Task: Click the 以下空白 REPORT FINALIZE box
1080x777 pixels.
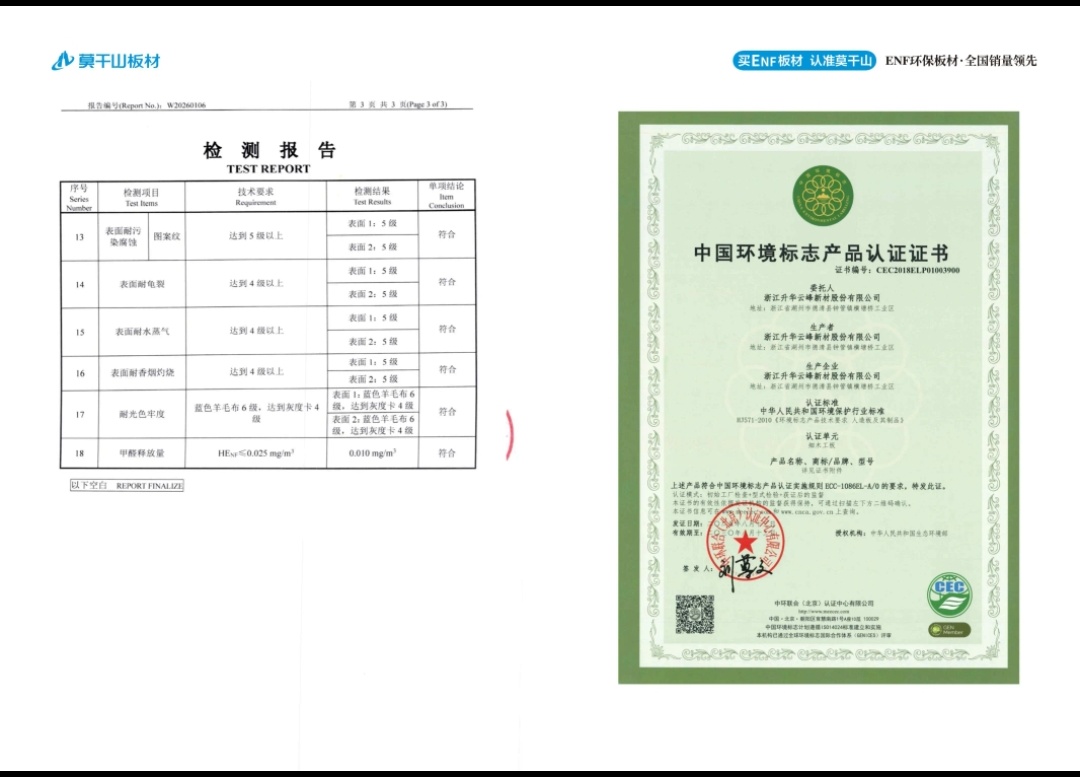Action: (x=127, y=486)
